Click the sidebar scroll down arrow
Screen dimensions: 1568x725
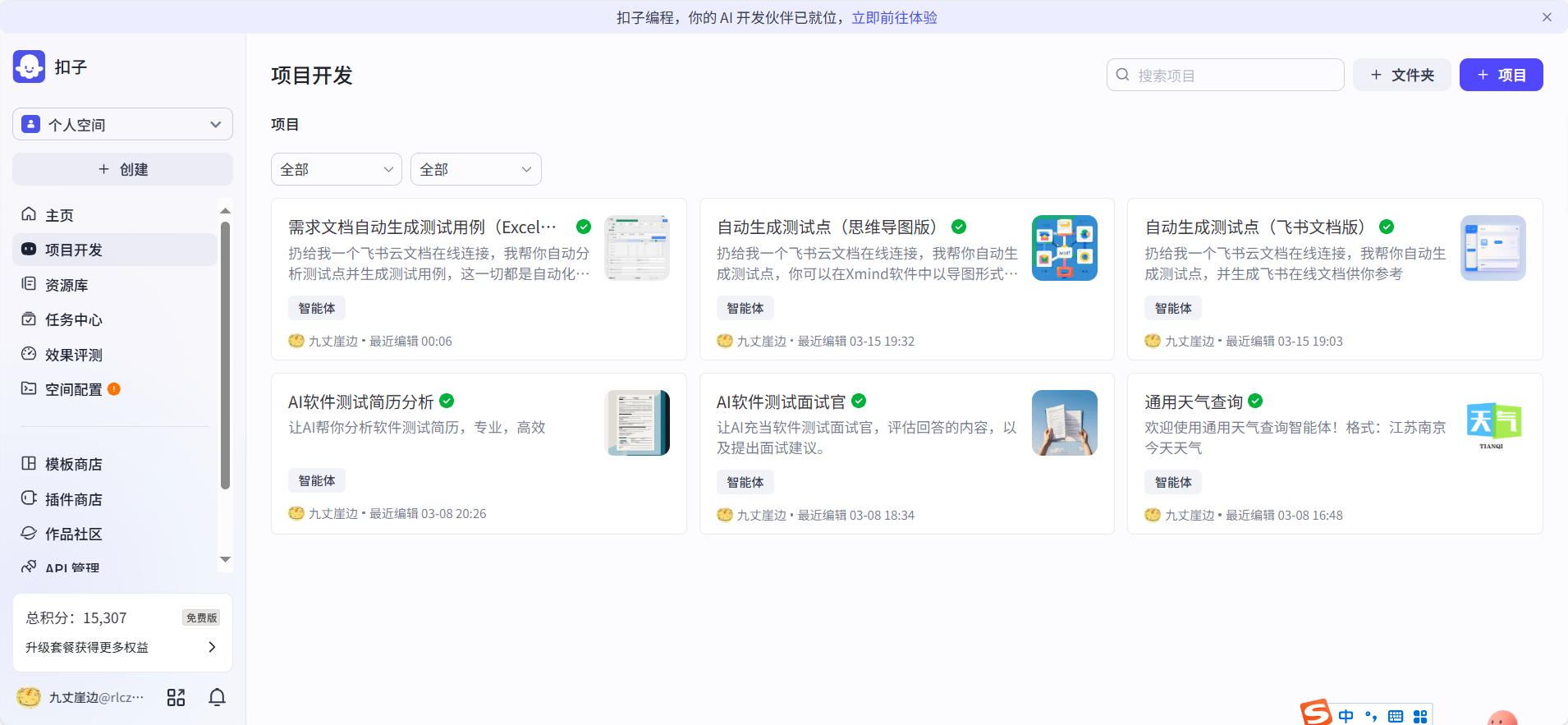point(225,559)
